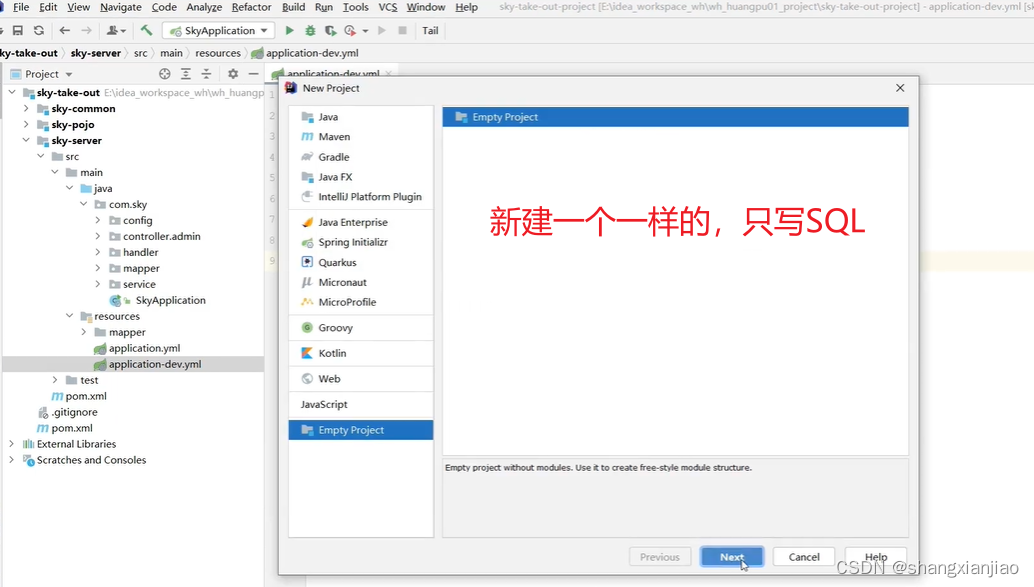
Task: Select Groovy project type
Action: tap(361, 328)
